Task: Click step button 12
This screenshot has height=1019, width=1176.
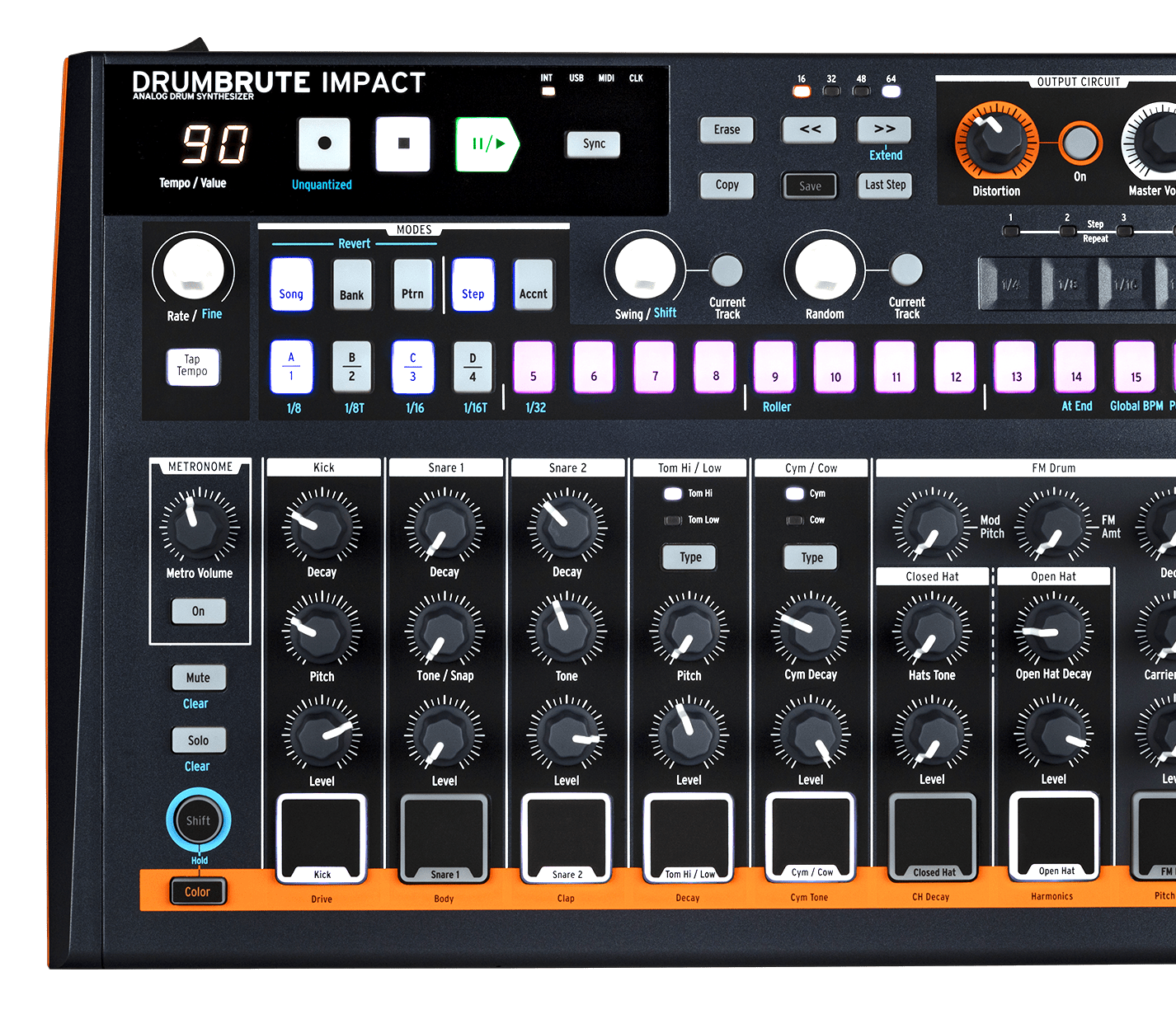Action: pos(955,367)
